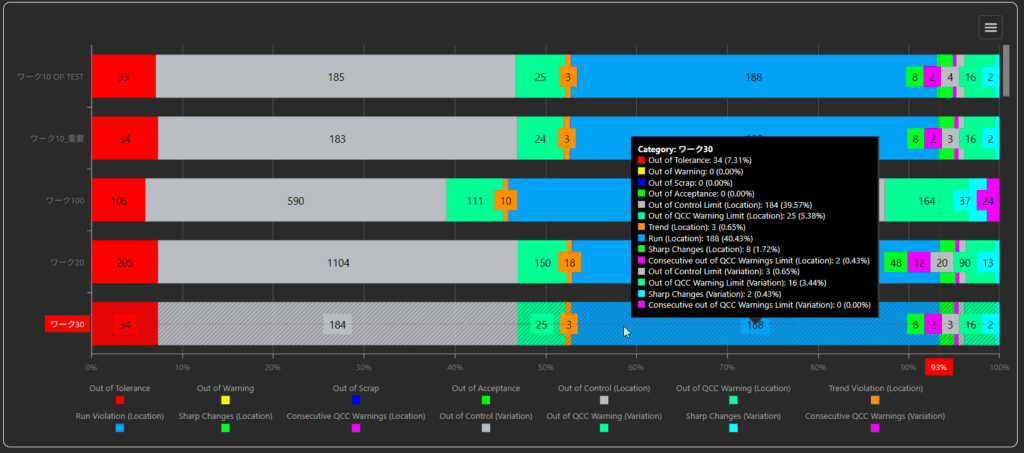1024x453 pixels.
Task: Select the ワーク30 category axis label
Action: (x=66, y=324)
